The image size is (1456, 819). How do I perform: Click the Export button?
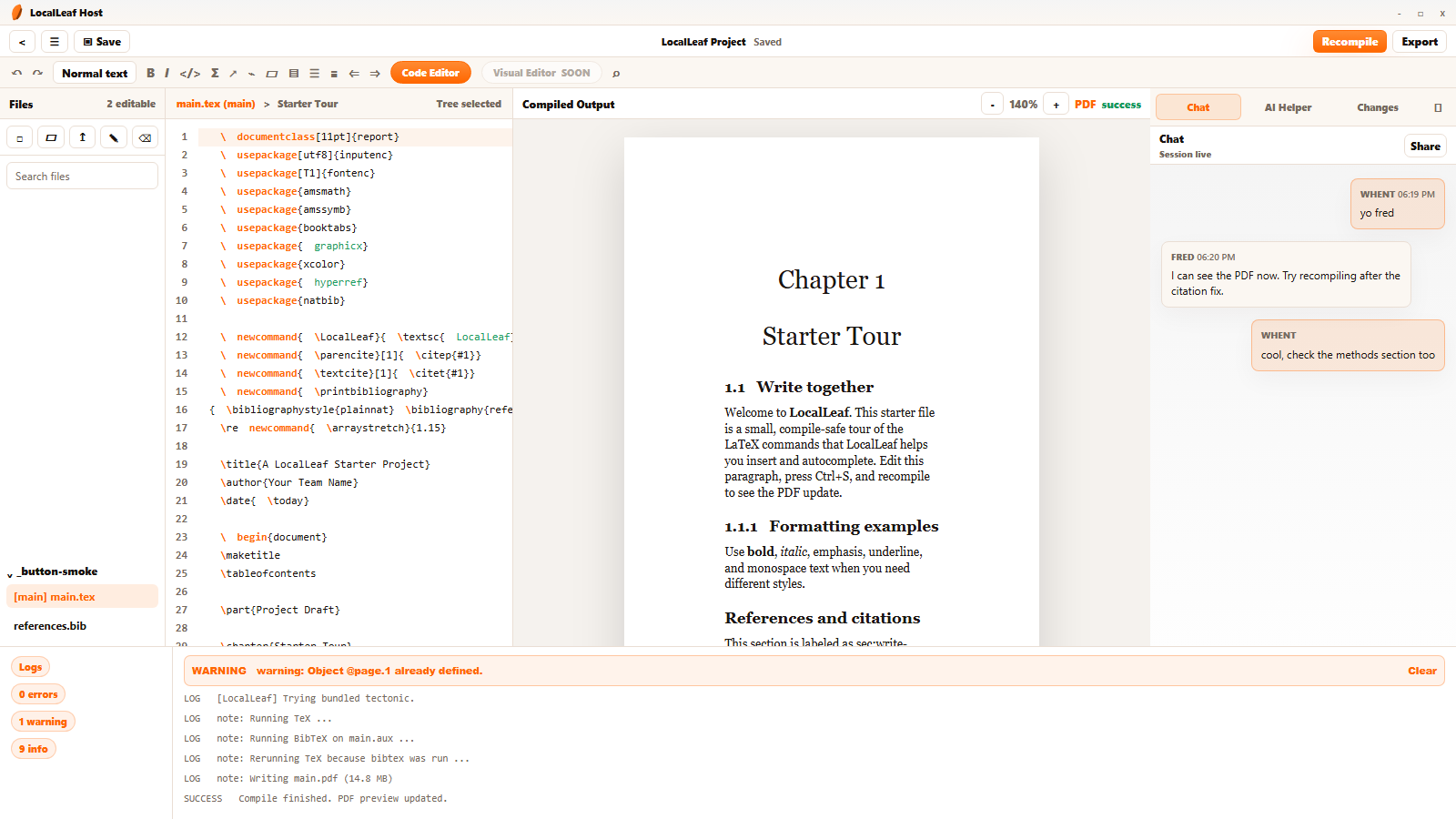(1420, 42)
